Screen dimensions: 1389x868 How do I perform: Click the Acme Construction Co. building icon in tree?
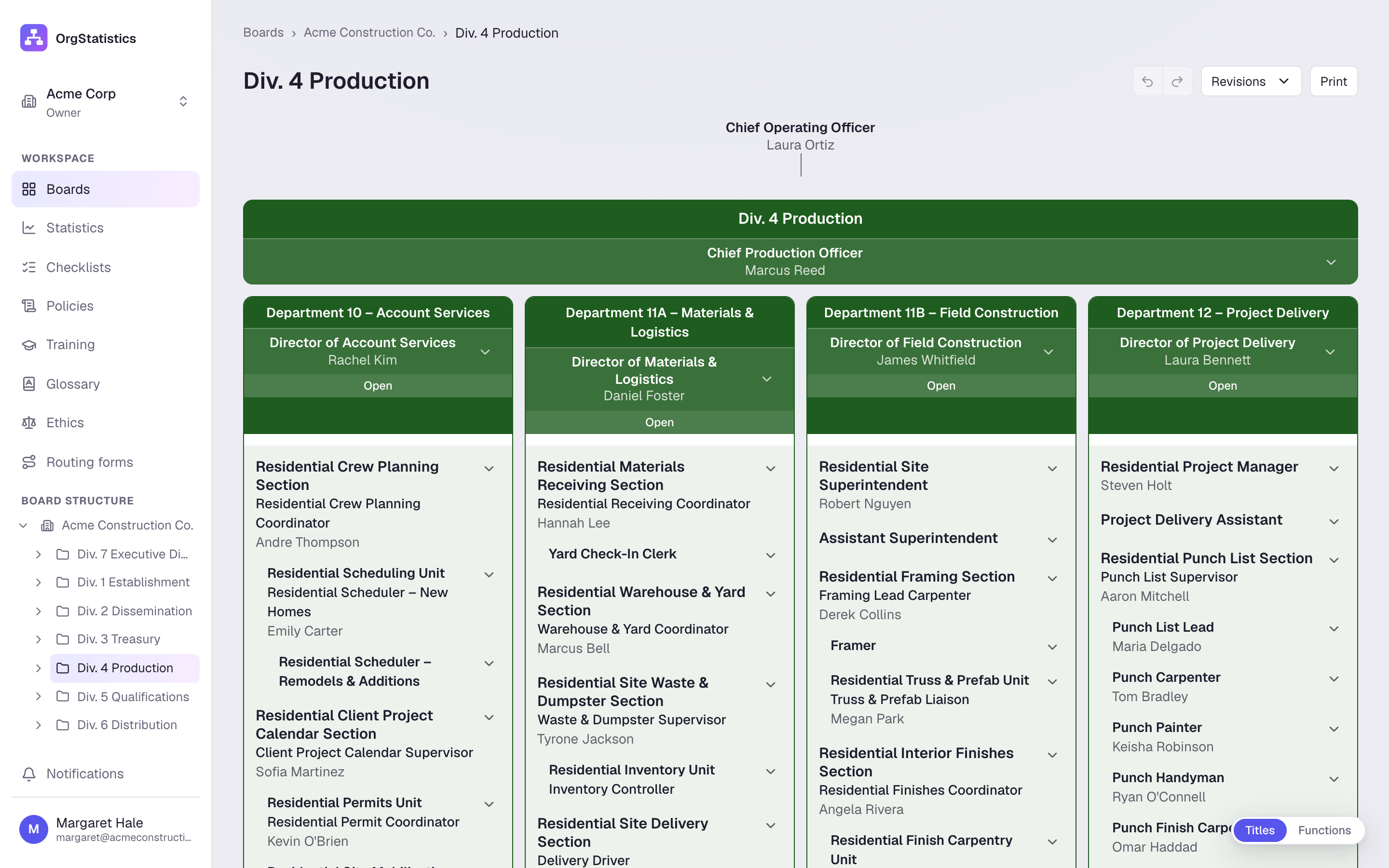pos(47,525)
